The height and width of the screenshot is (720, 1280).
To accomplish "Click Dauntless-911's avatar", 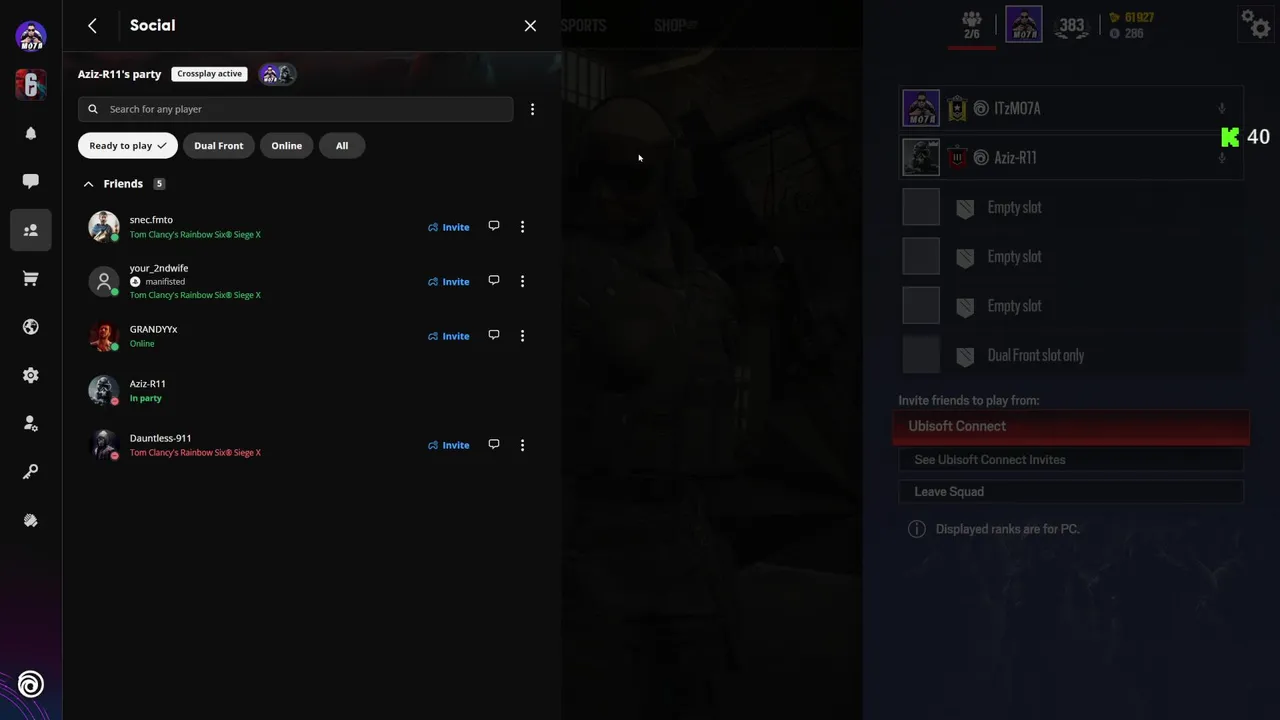I will click(x=104, y=445).
